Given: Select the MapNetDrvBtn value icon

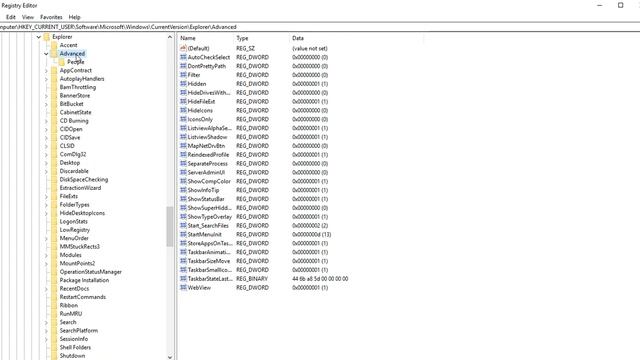Looking at the screenshot, I should [x=183, y=146].
